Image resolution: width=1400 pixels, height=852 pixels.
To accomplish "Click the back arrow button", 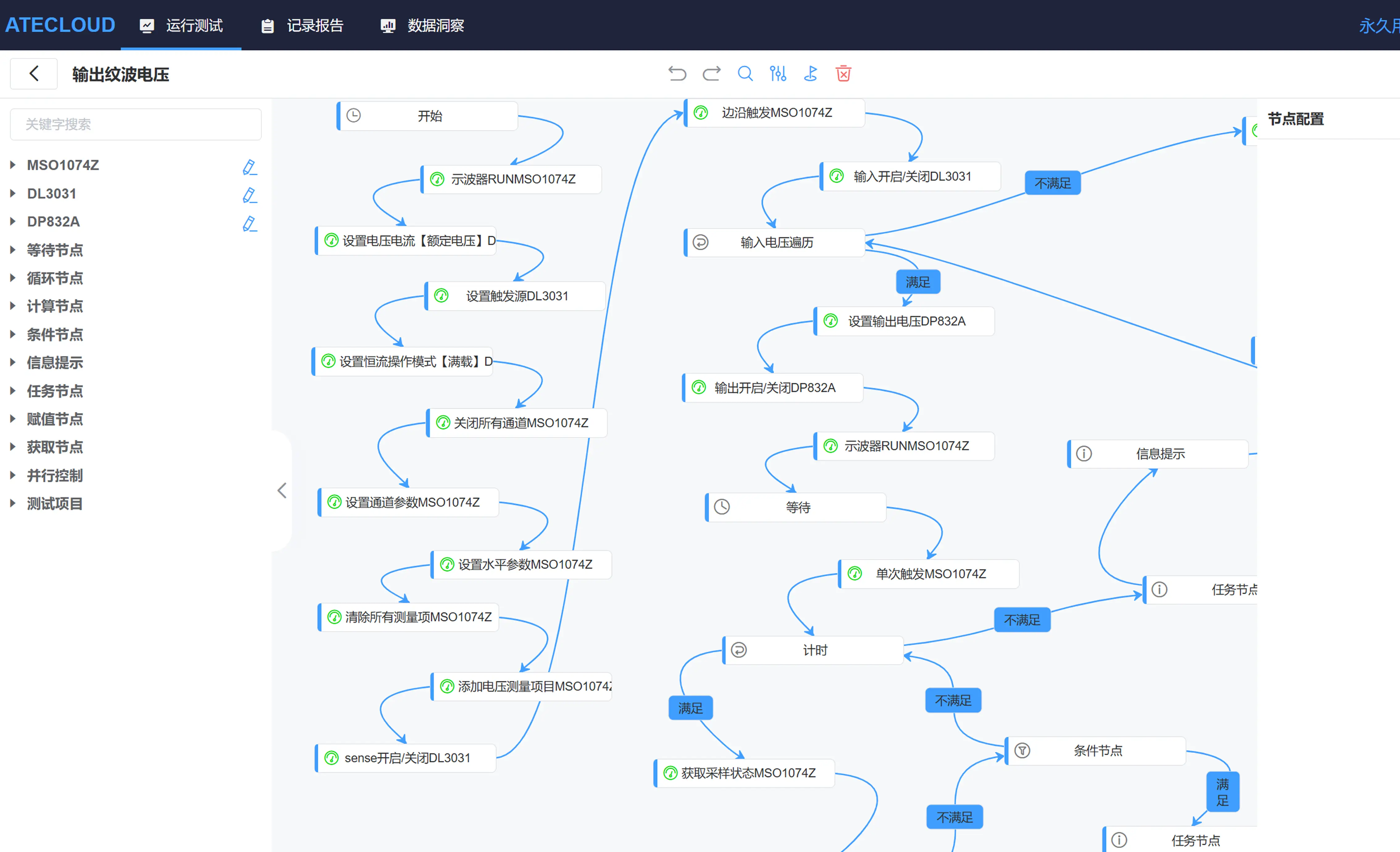I will [34, 74].
